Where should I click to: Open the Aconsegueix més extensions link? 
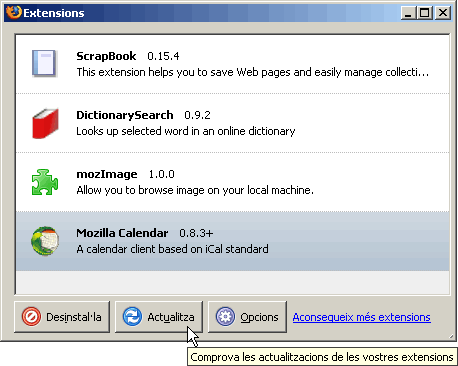pos(361,317)
